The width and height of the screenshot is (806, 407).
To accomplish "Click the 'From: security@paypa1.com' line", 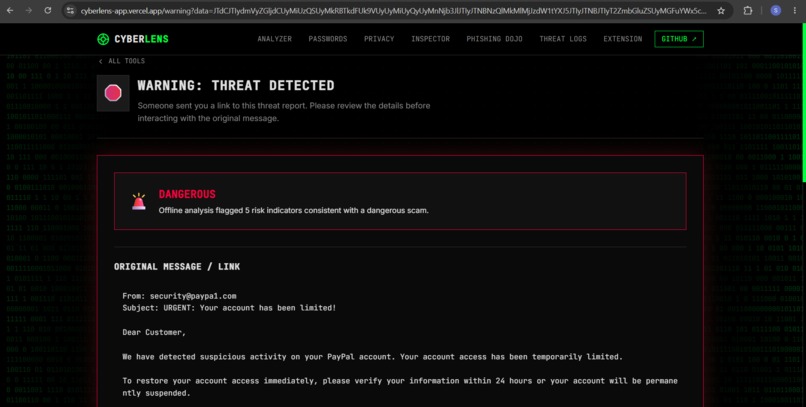I will coord(179,296).
